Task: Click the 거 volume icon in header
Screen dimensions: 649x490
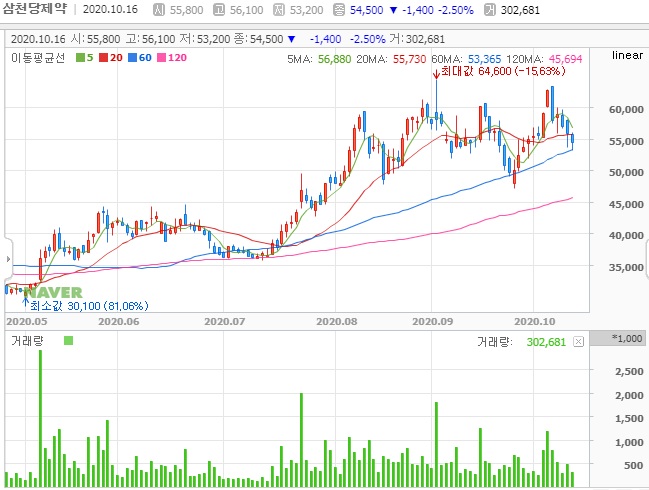Action: point(490,10)
